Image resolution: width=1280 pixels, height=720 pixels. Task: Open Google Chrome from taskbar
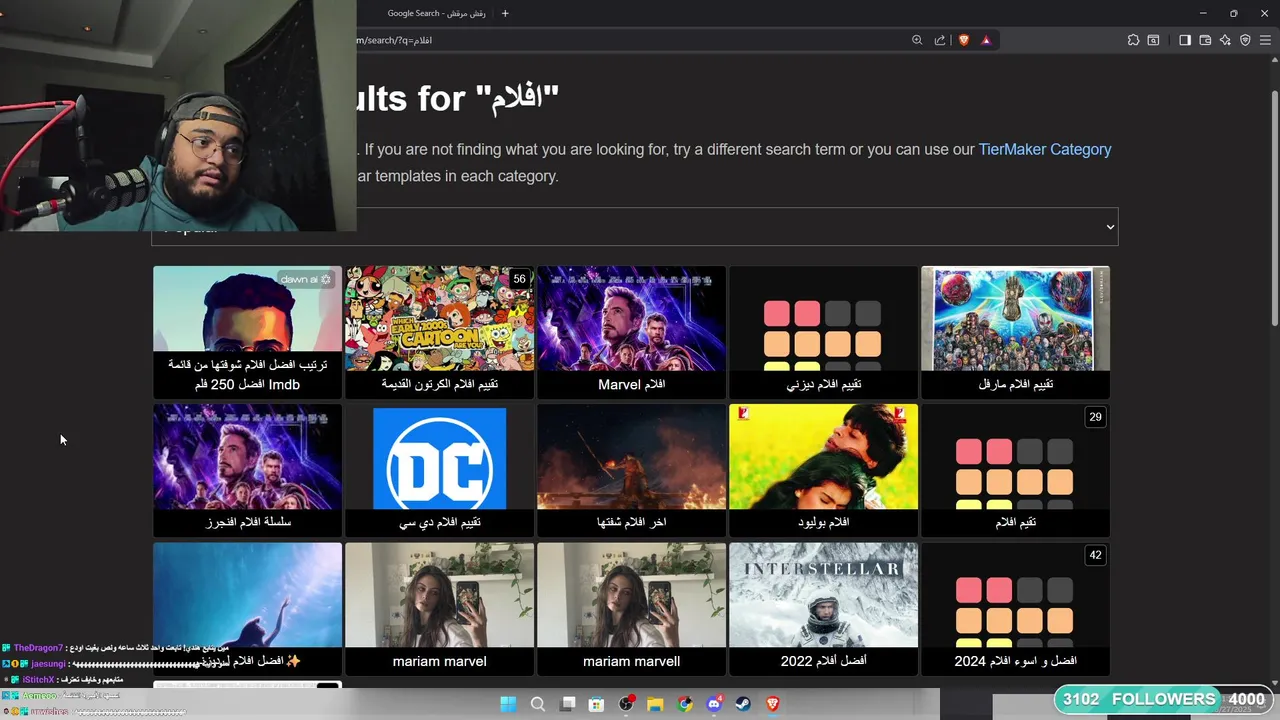click(x=685, y=704)
